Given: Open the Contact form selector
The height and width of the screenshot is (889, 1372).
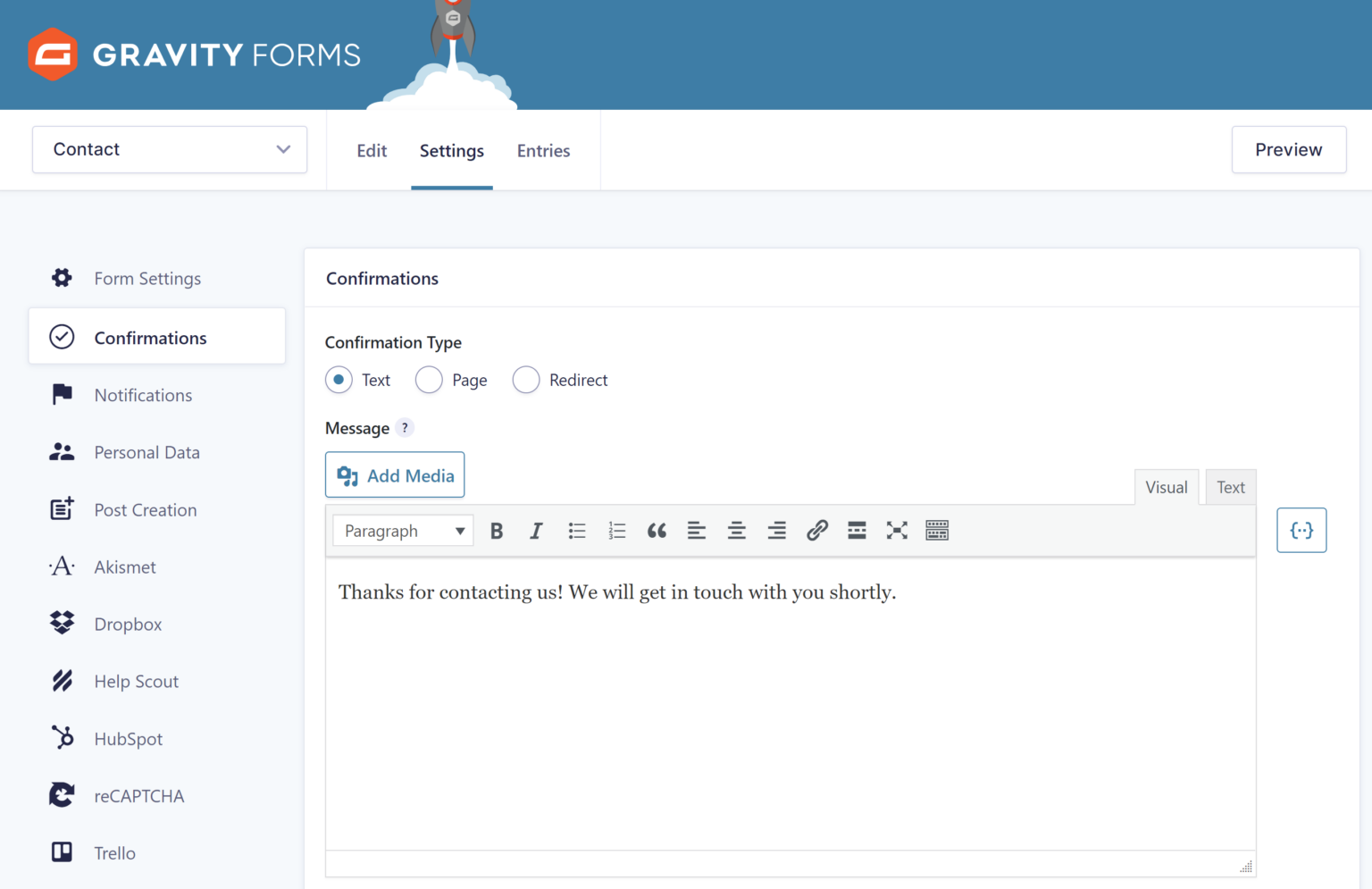Looking at the screenshot, I should click(x=169, y=149).
